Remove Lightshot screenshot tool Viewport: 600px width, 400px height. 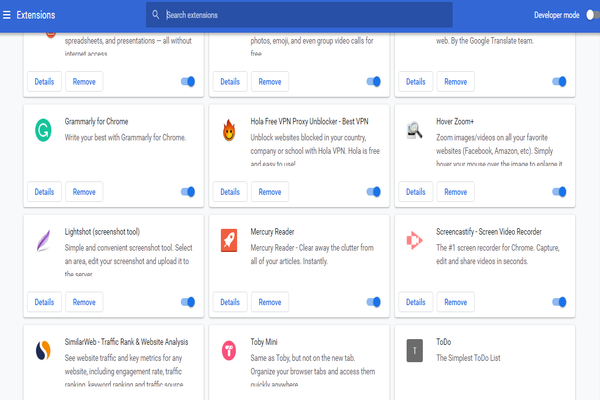84,302
